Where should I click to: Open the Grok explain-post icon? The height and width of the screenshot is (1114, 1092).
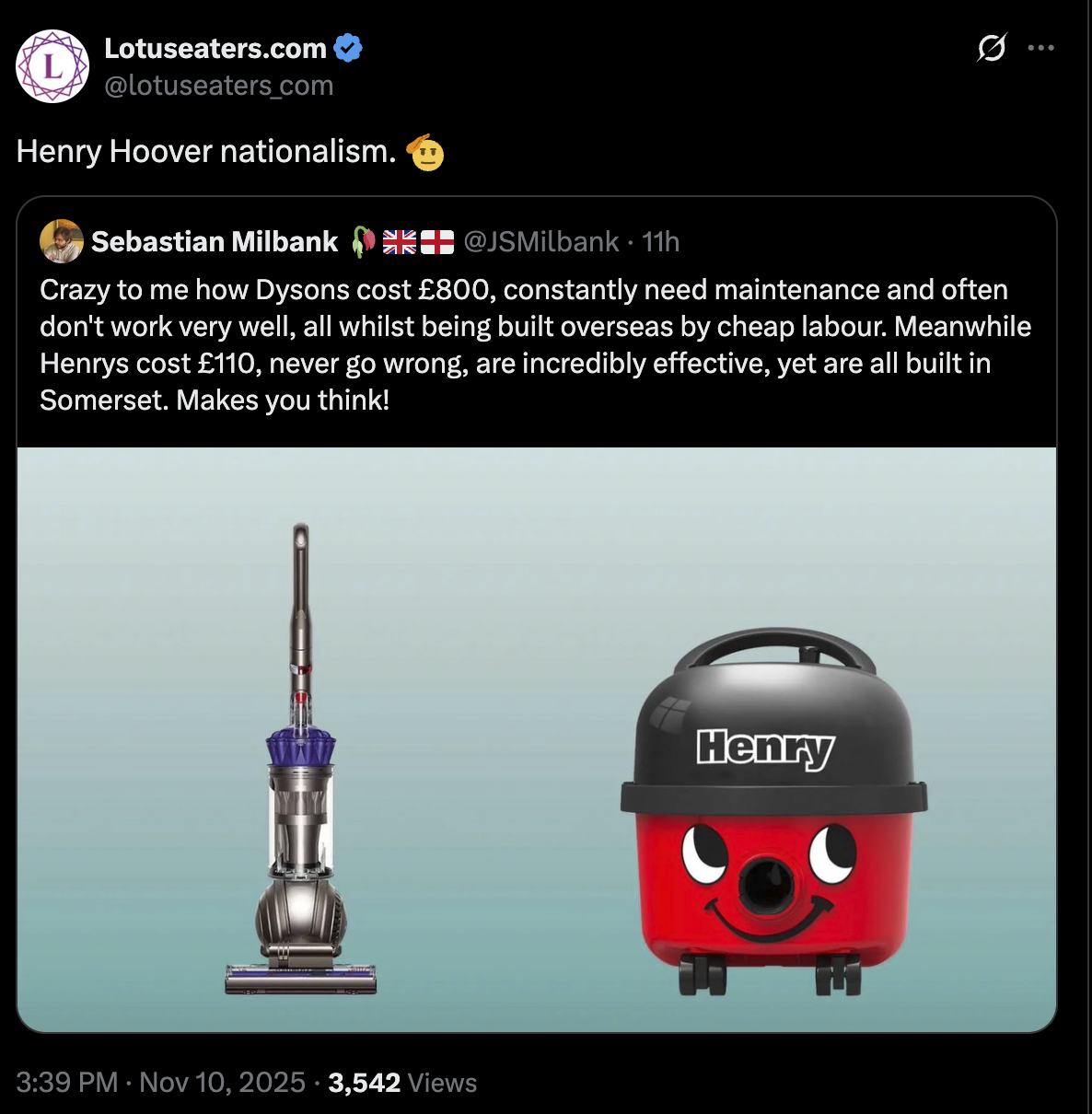coord(992,47)
